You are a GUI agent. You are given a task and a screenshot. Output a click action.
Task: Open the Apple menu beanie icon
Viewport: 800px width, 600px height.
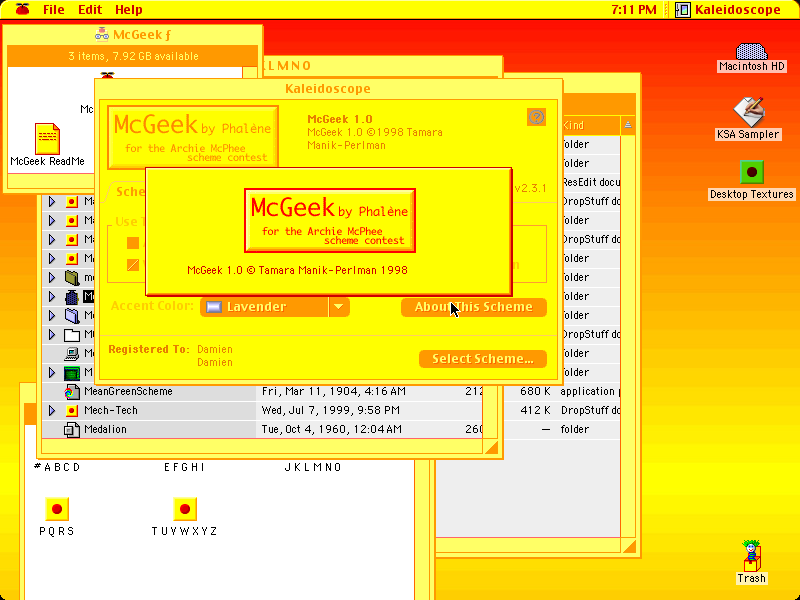22,9
